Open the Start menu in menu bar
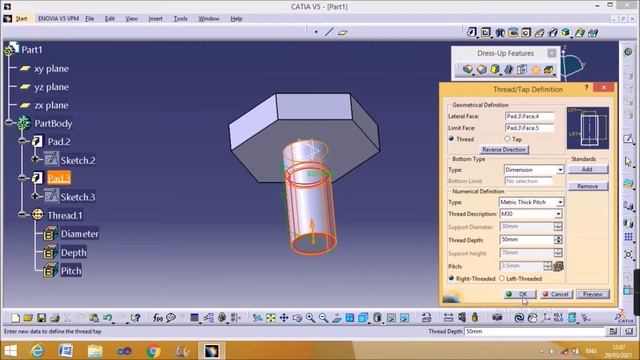Image resolution: width=640 pixels, height=360 pixels. coord(21,19)
